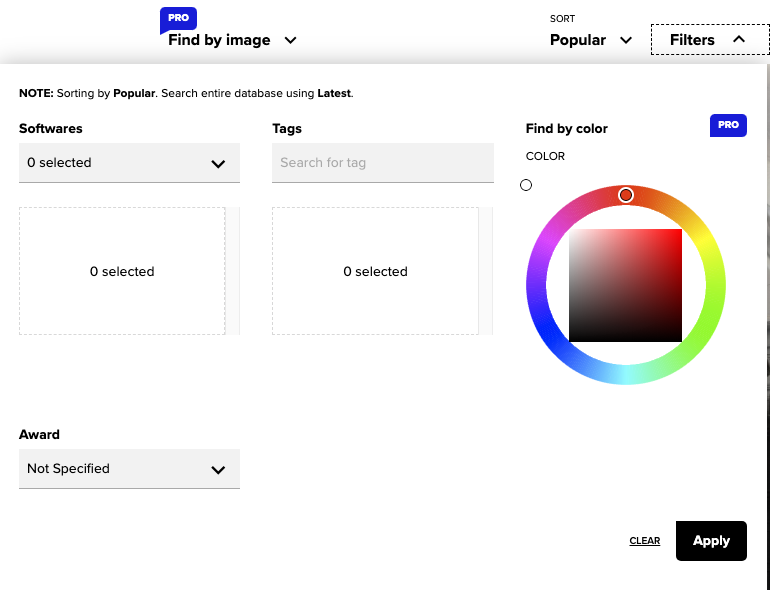Open the Award 'Not Specified' dropdown
Screen dimensions: 770x590
pos(129,469)
